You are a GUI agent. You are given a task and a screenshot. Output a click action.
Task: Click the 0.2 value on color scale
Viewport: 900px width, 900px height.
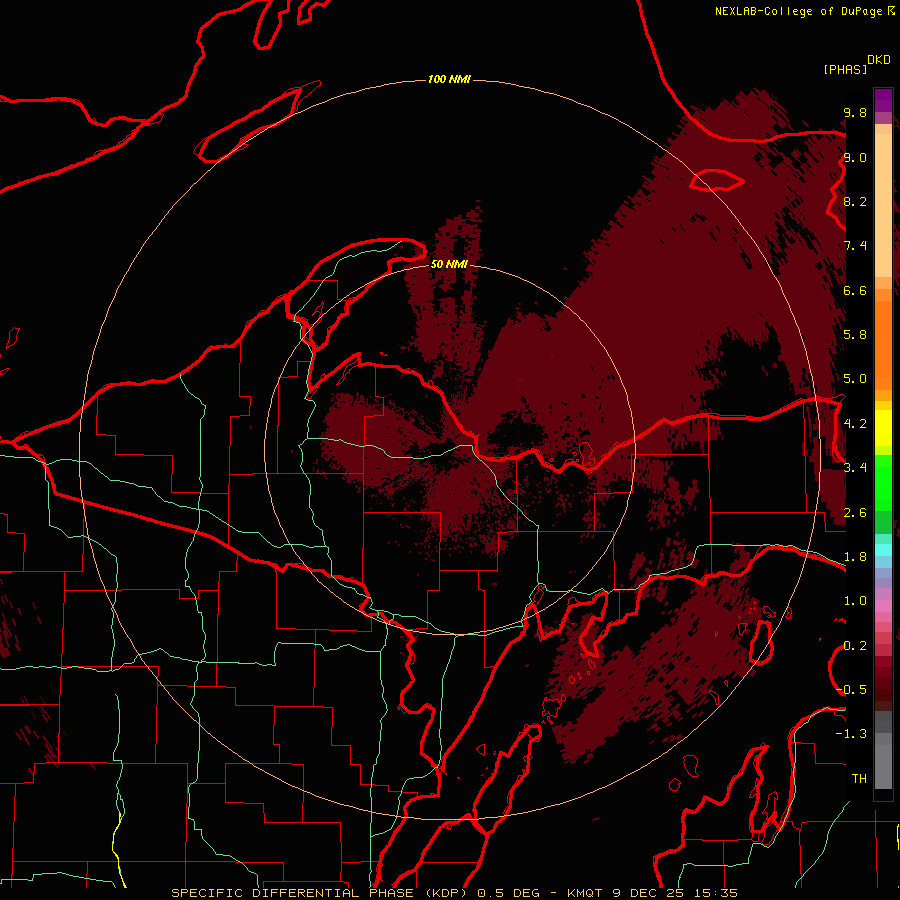pyautogui.click(x=855, y=646)
